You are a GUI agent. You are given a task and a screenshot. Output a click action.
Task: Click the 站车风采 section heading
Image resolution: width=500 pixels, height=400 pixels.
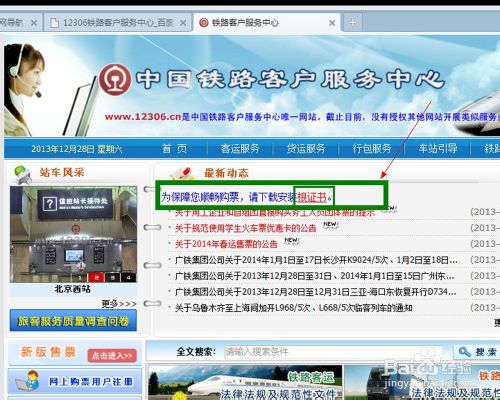click(62, 173)
